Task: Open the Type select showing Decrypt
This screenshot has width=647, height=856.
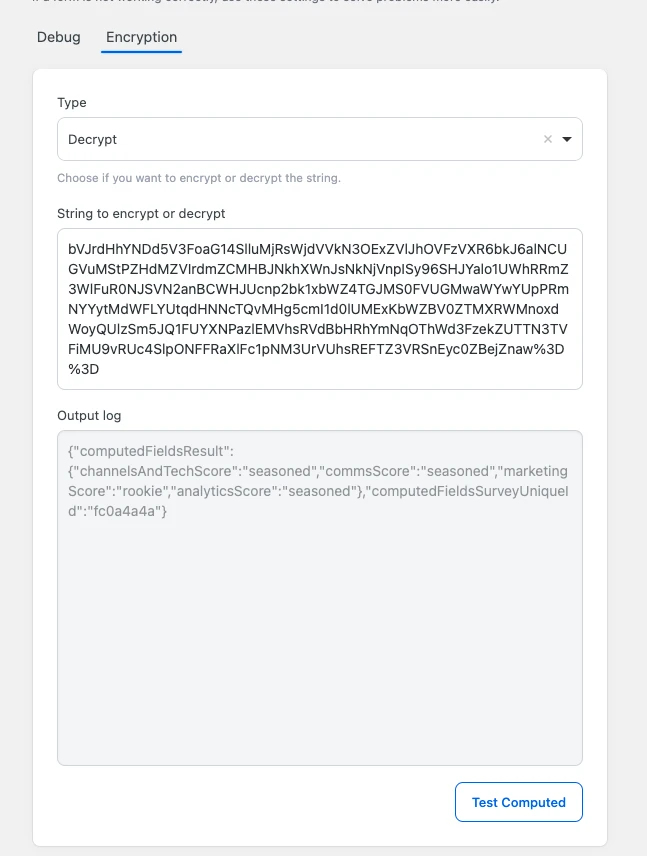Action: tap(300, 140)
